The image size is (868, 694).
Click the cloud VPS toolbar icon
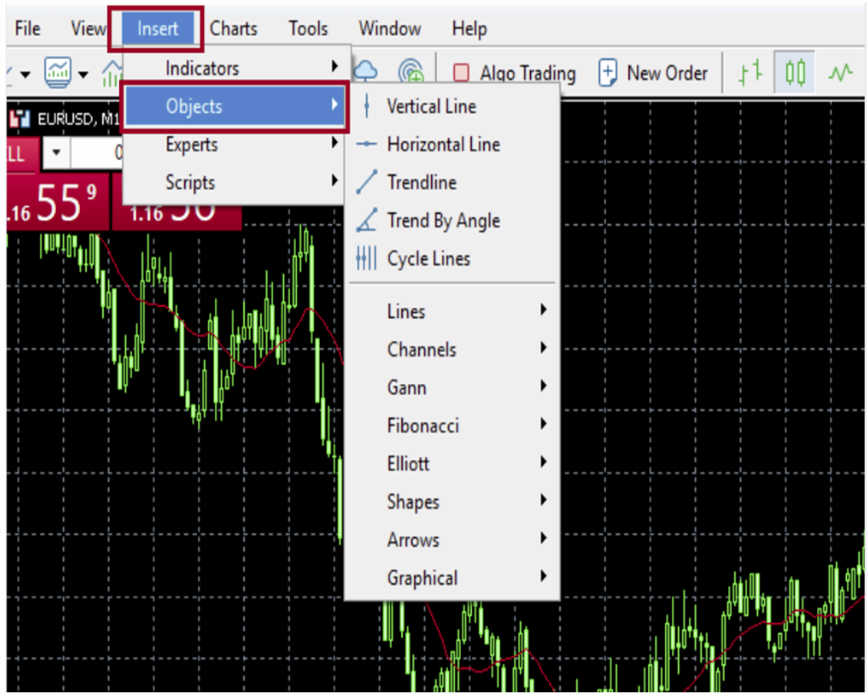366,71
